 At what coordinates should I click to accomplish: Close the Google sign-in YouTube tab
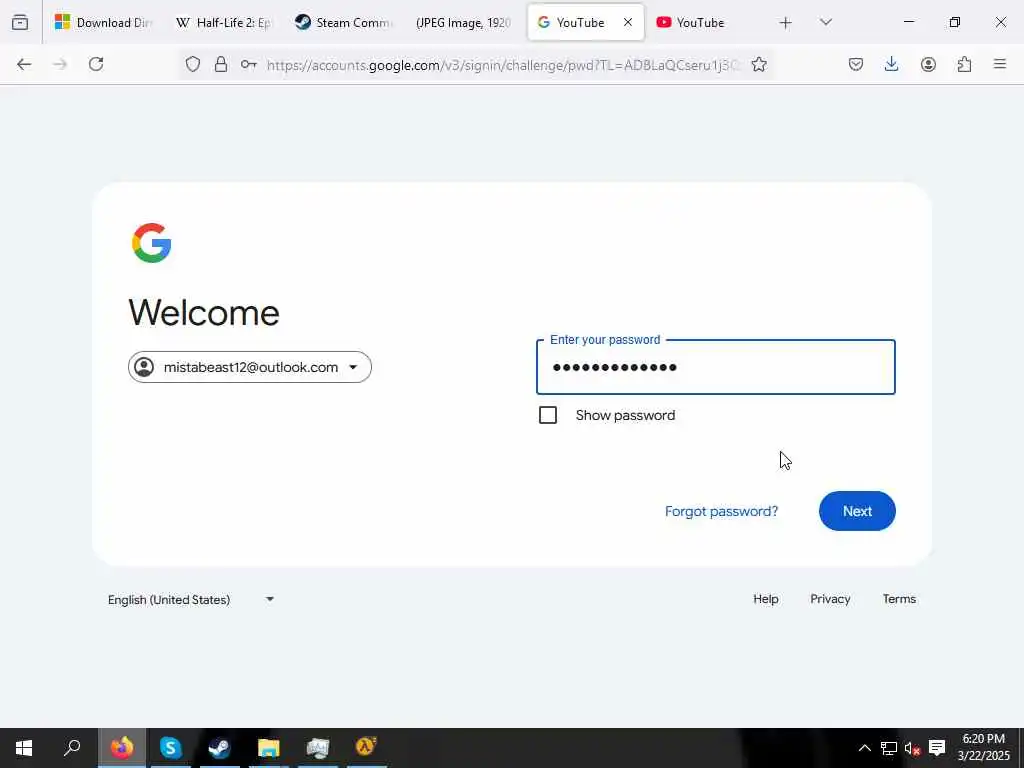628,22
